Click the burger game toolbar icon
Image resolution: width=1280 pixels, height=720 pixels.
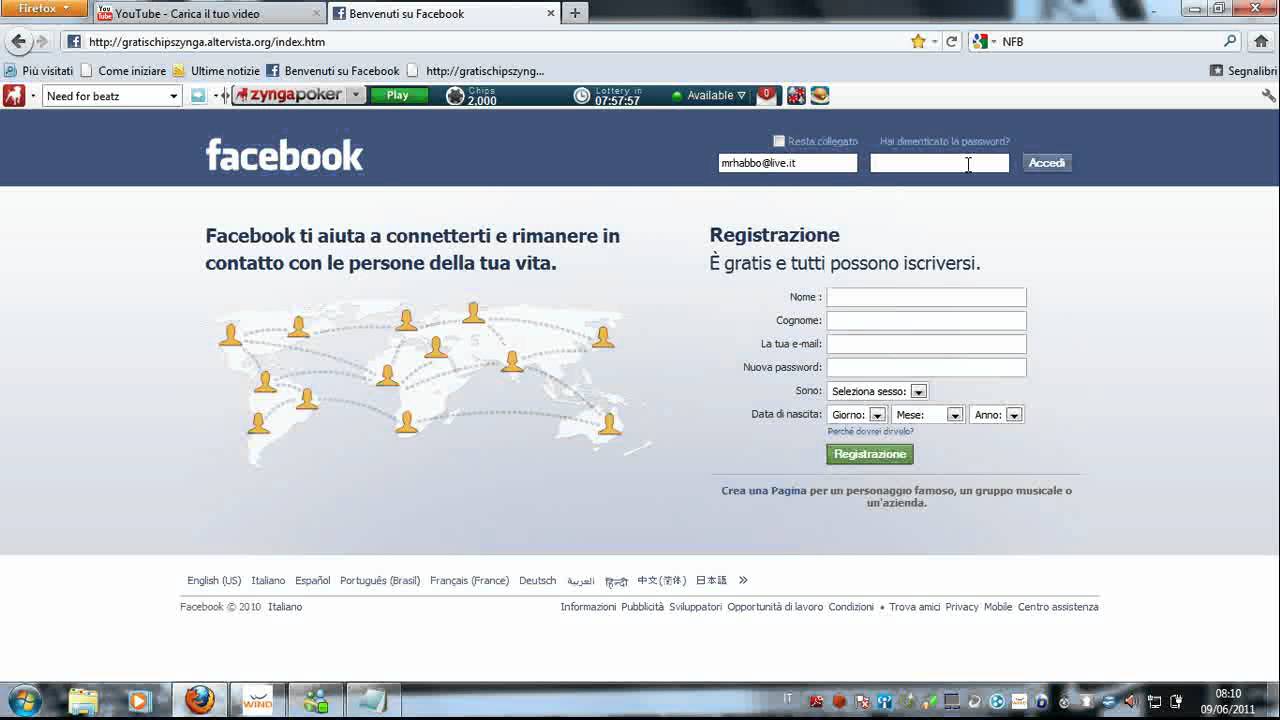820,96
